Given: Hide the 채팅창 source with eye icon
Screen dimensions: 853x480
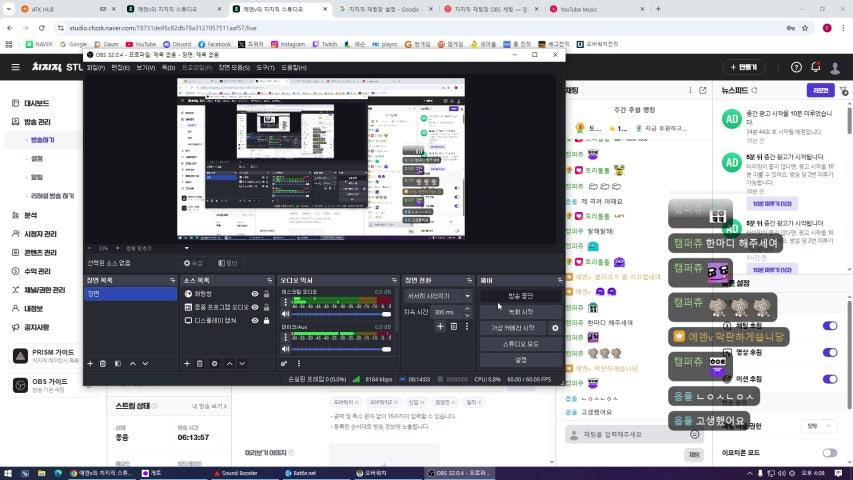Looking at the screenshot, I should pos(255,294).
